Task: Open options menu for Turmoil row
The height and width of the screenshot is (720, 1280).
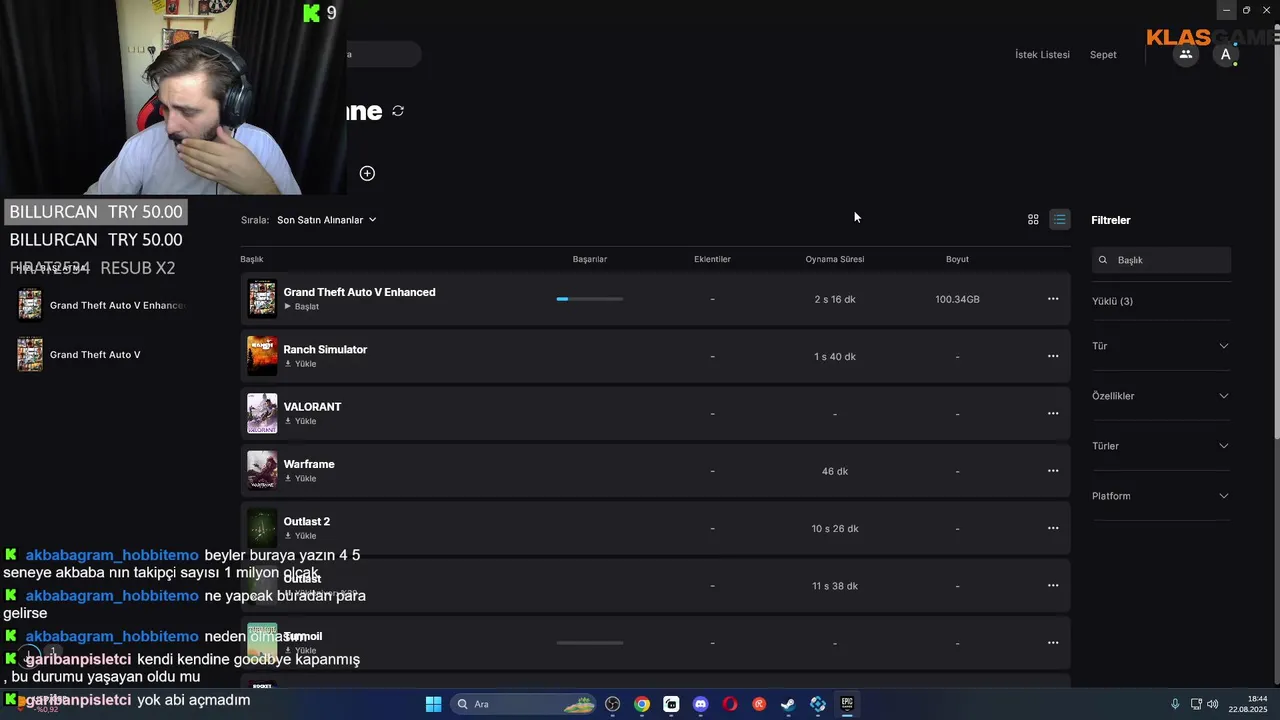Action: 1052,643
